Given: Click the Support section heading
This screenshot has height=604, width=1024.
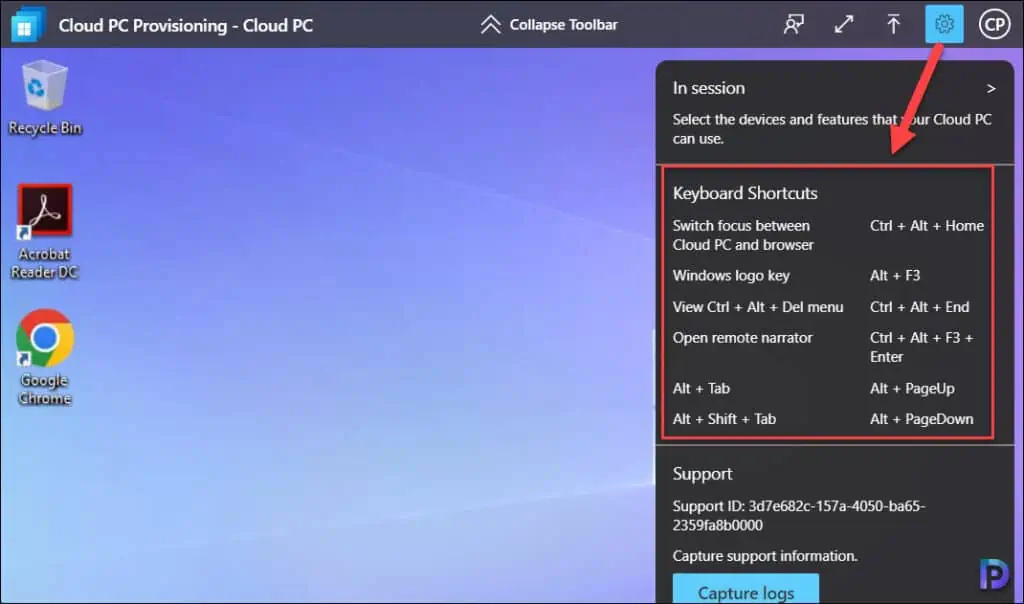Looking at the screenshot, I should pos(702,473).
